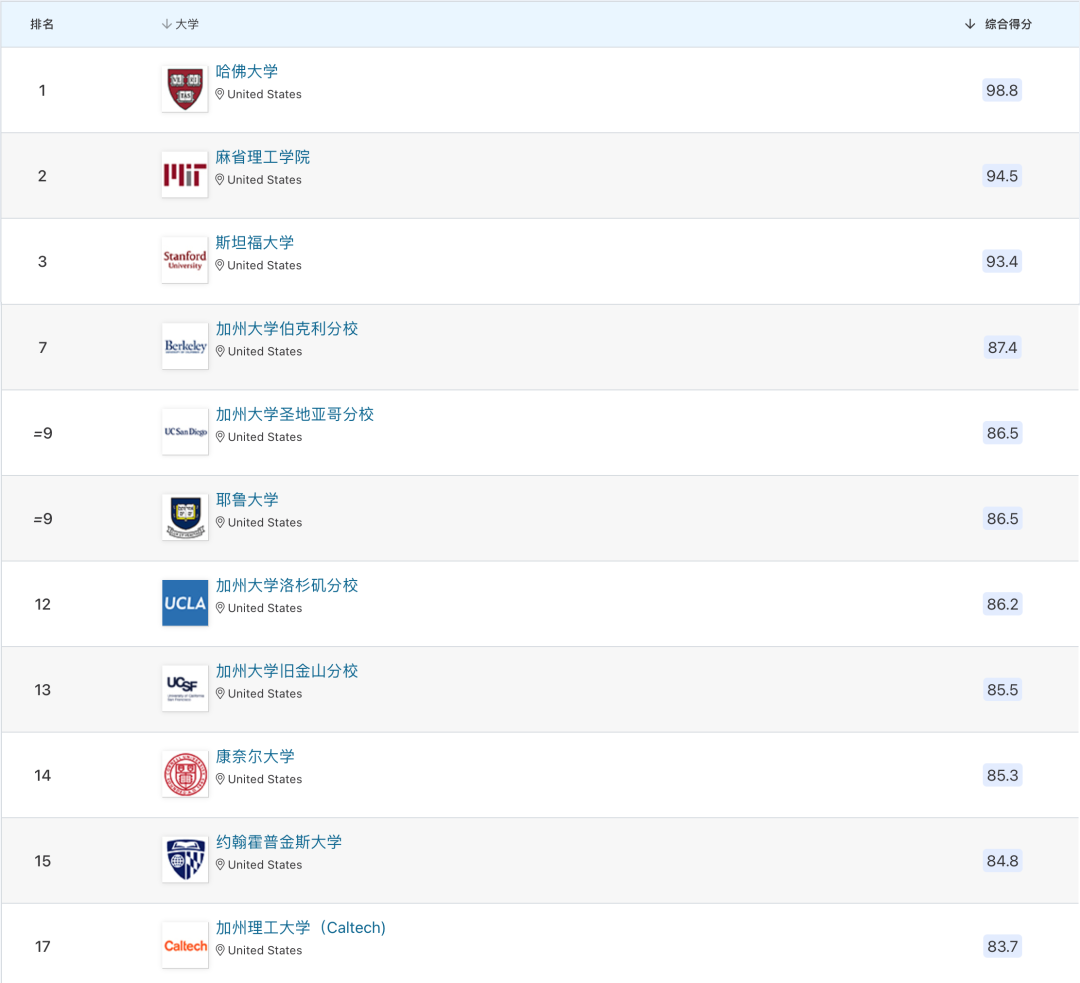Click the UCSF logo
The width and height of the screenshot is (1080, 983).
point(185,688)
